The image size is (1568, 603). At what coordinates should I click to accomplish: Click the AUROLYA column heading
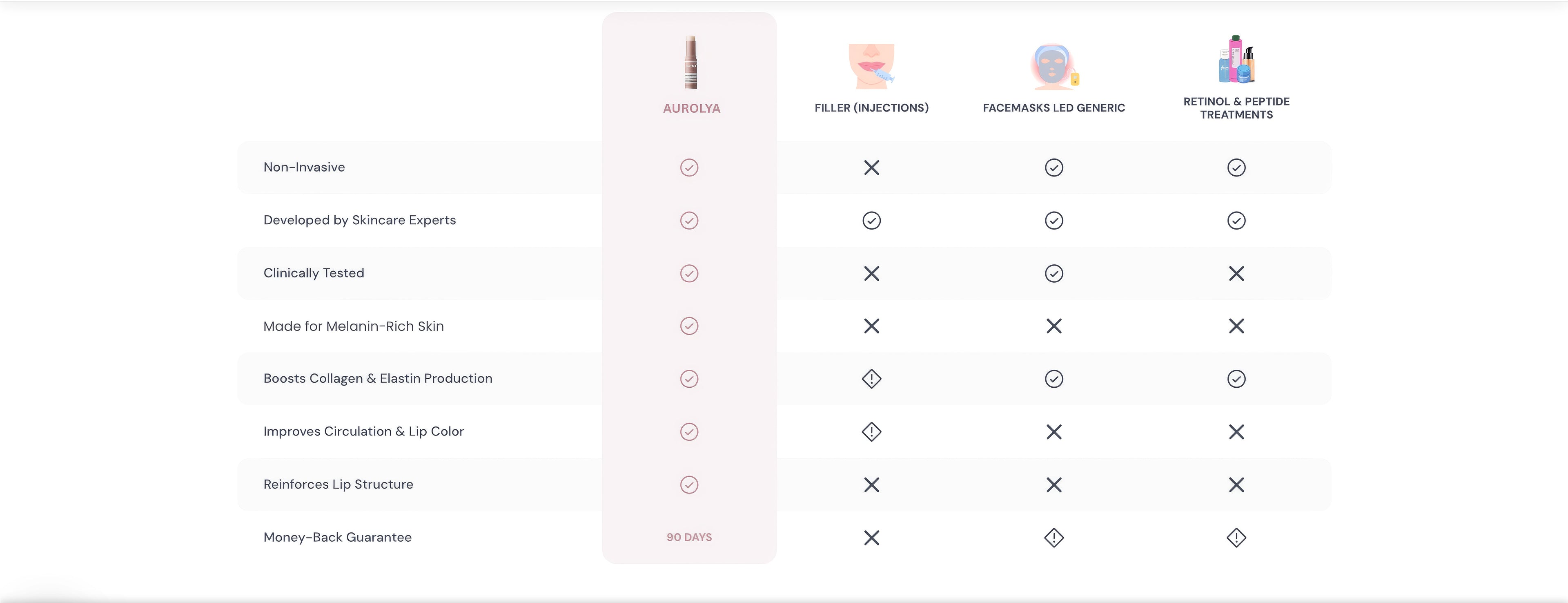[691, 108]
